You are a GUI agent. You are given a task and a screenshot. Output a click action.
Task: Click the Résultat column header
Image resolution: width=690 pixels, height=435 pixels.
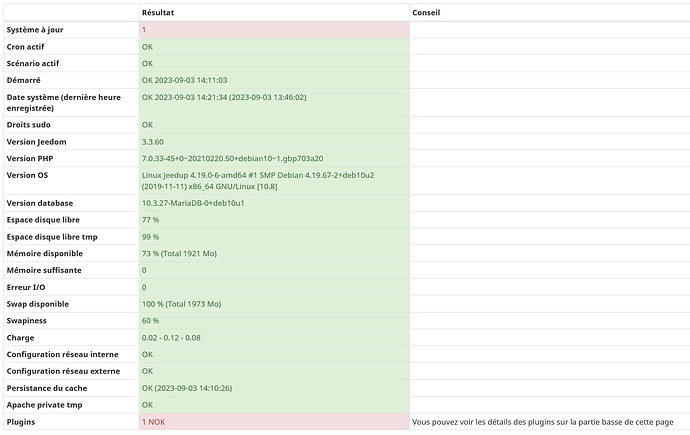(x=158, y=13)
